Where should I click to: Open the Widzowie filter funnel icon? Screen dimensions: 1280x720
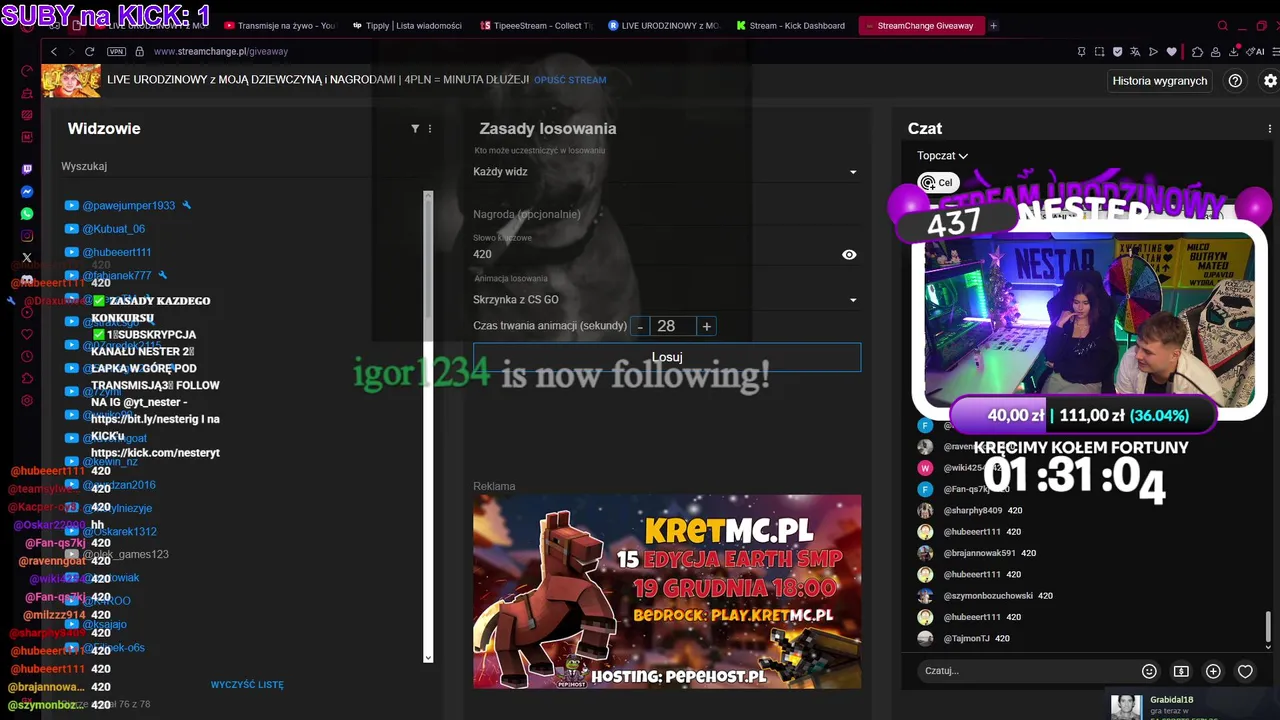(415, 129)
